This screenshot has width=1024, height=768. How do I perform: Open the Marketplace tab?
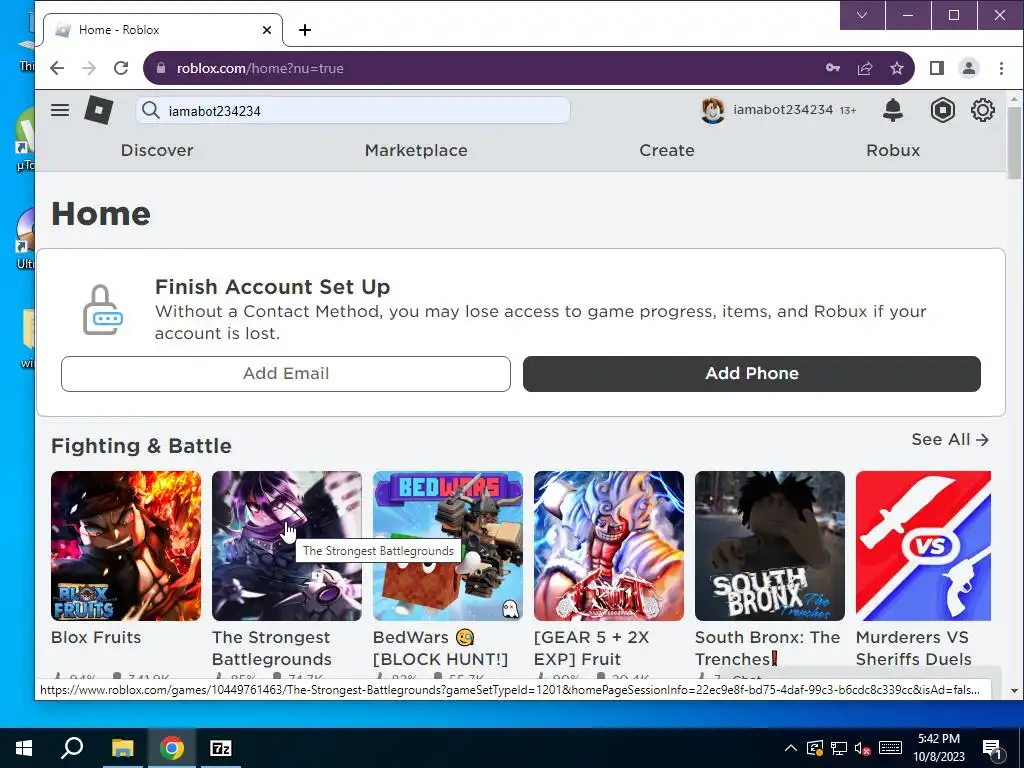tap(416, 150)
